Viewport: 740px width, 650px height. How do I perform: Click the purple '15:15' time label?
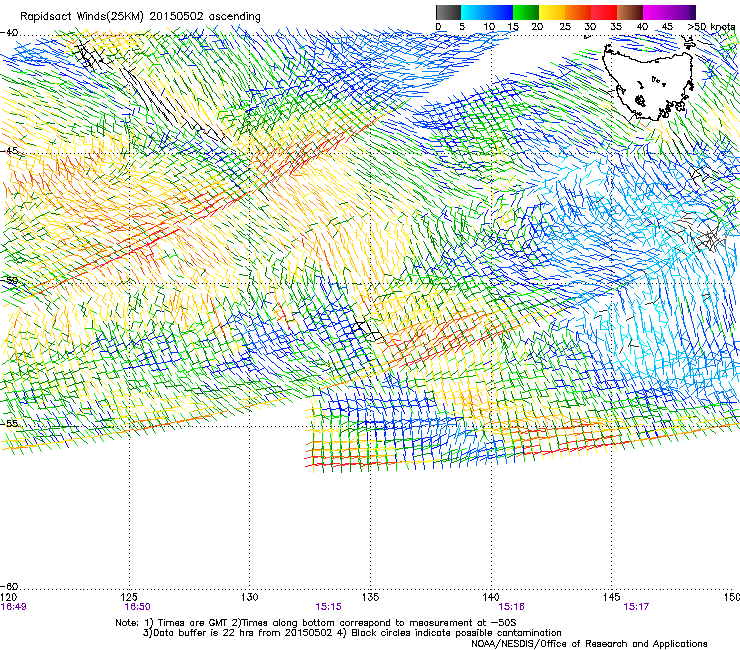pos(328,607)
